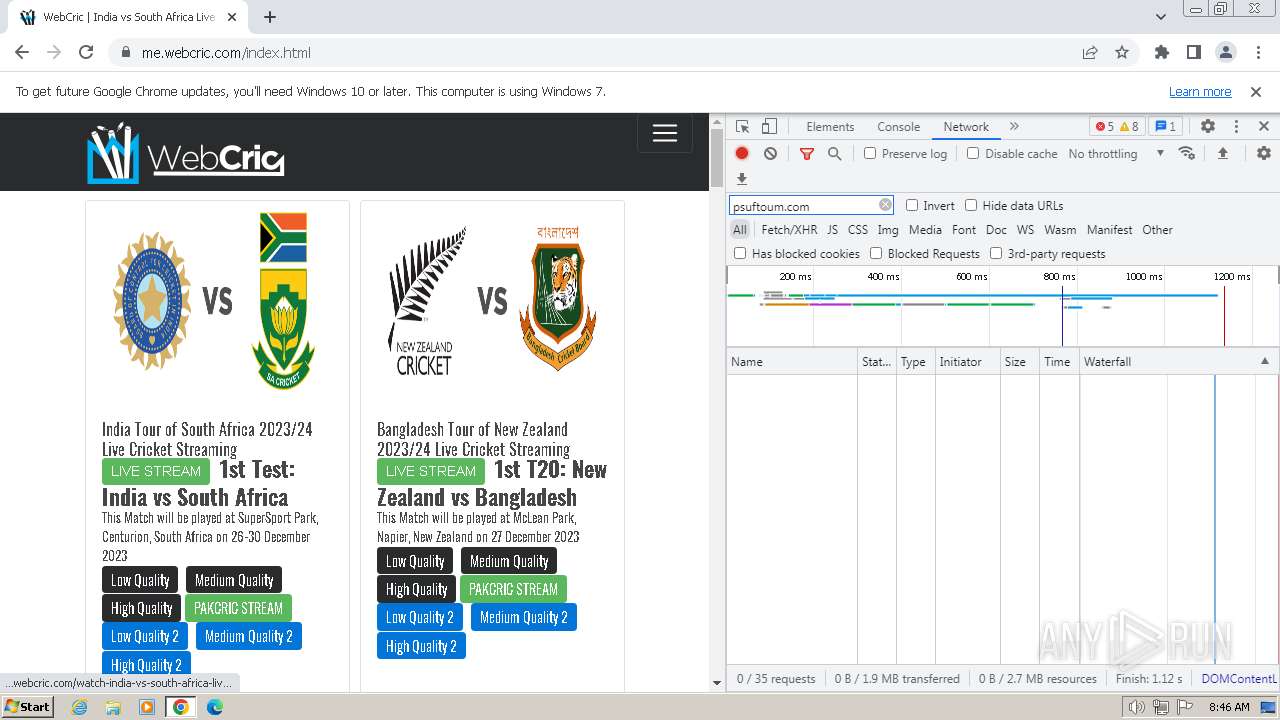Open Chrome extensions puzzle icon
Image resolution: width=1280 pixels, height=720 pixels.
(x=1161, y=52)
